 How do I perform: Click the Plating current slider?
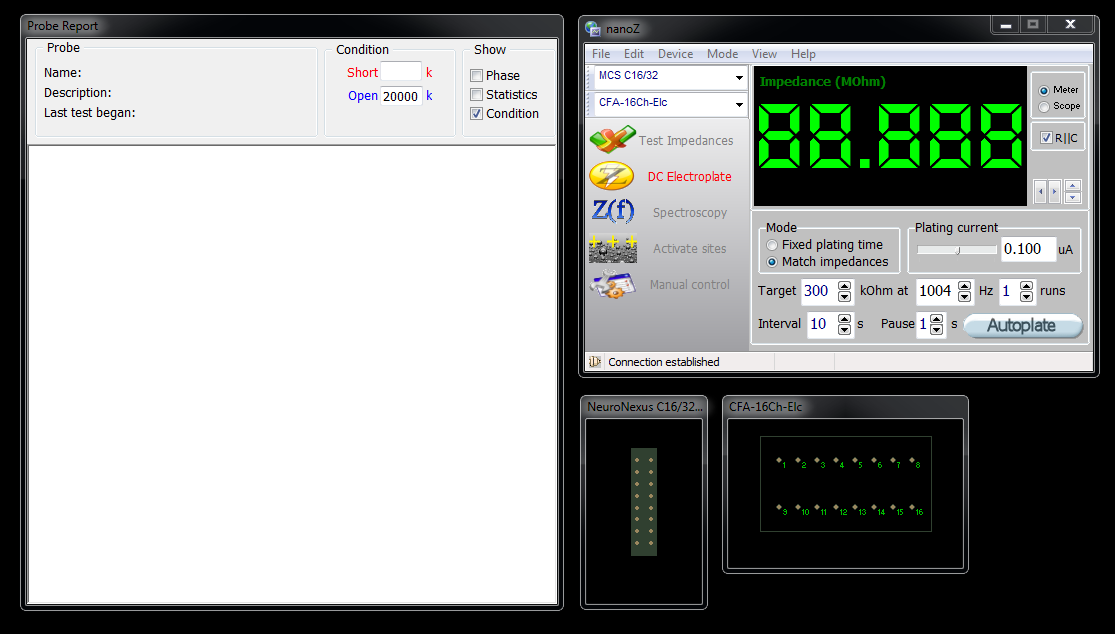point(957,250)
